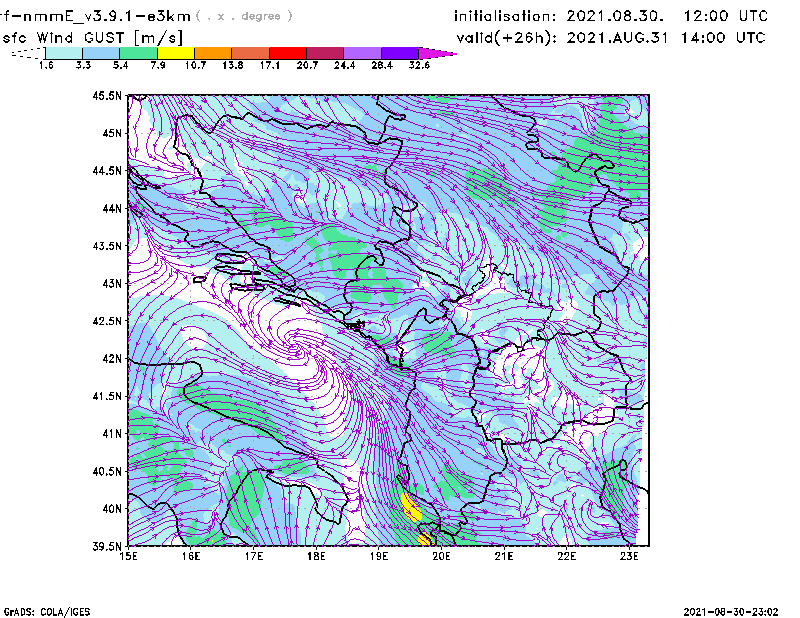This screenshot has width=800, height=618.
Task: Click the 42.5N latitude label
Action: (107, 321)
